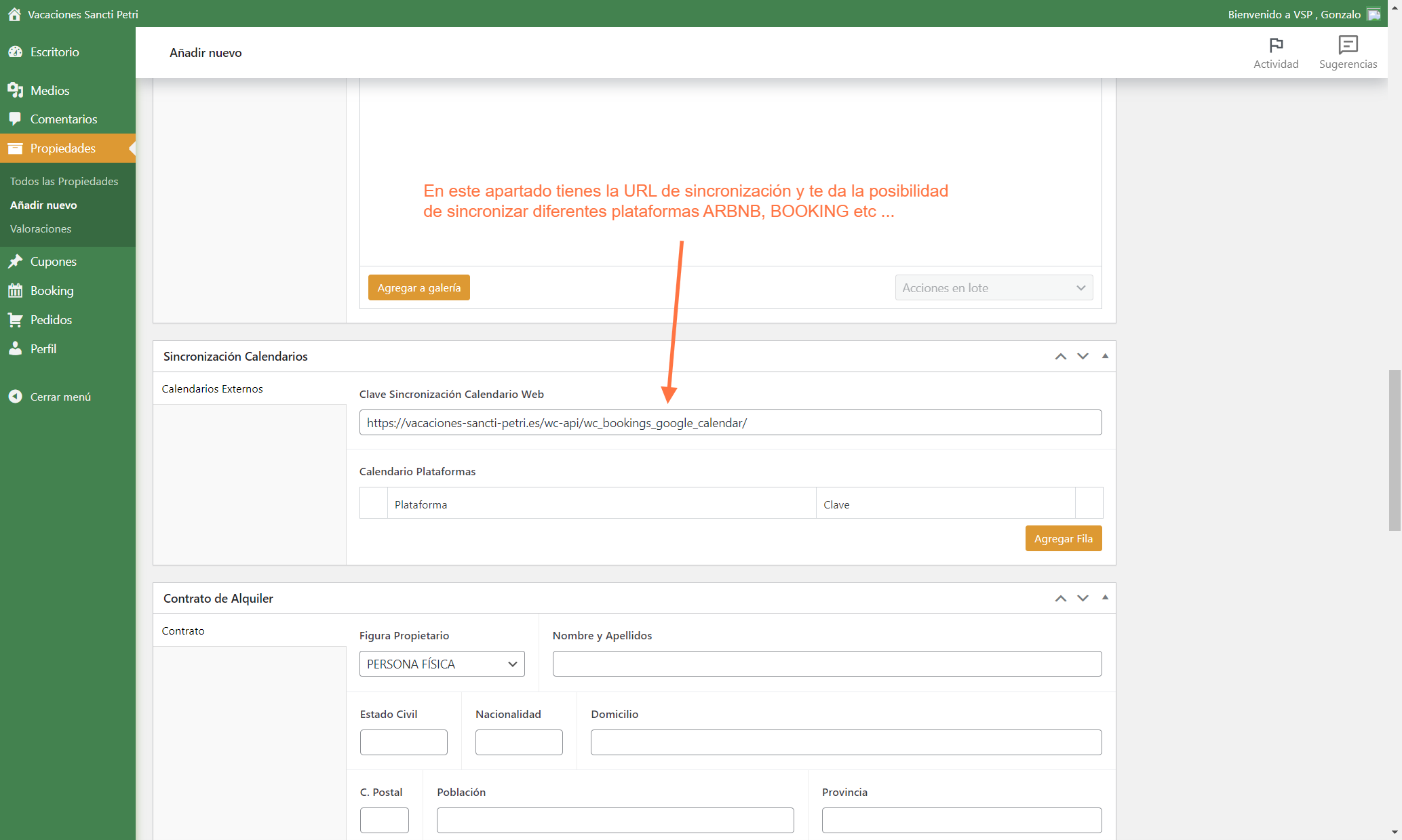Click the Cerrar menú collapse arrow icon
Screen dimensions: 1402x840
point(16,397)
